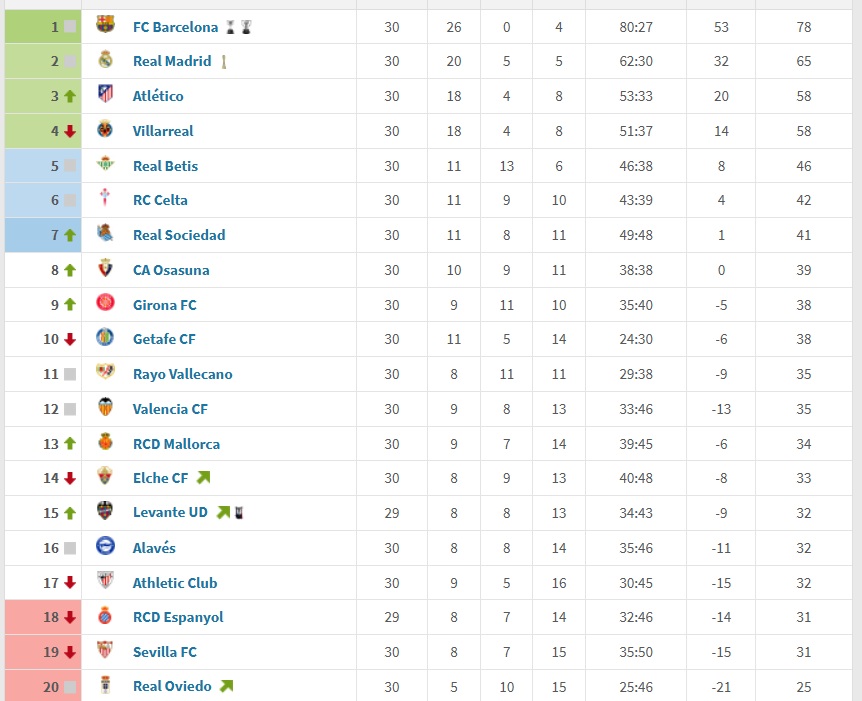Click the Getafe CF crest icon
862x701 pixels.
105,339
